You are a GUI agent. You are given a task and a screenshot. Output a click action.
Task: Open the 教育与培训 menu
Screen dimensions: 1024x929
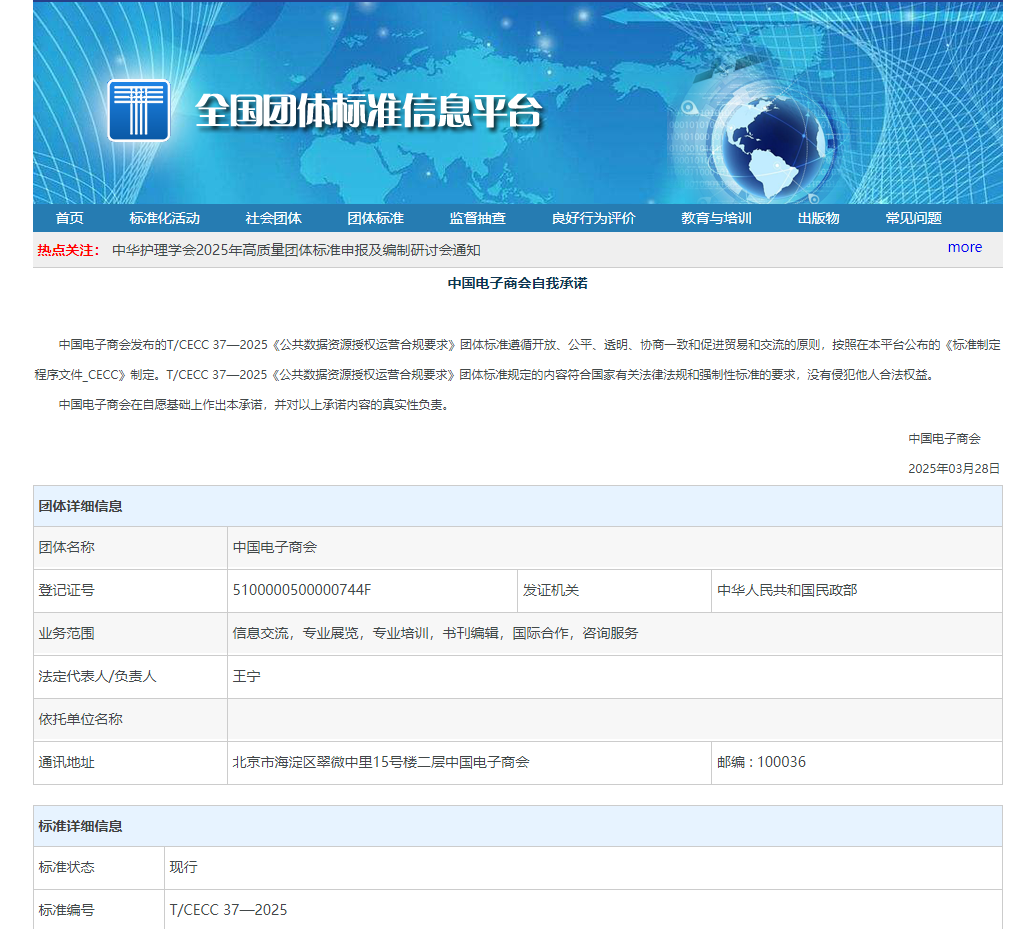click(x=716, y=218)
